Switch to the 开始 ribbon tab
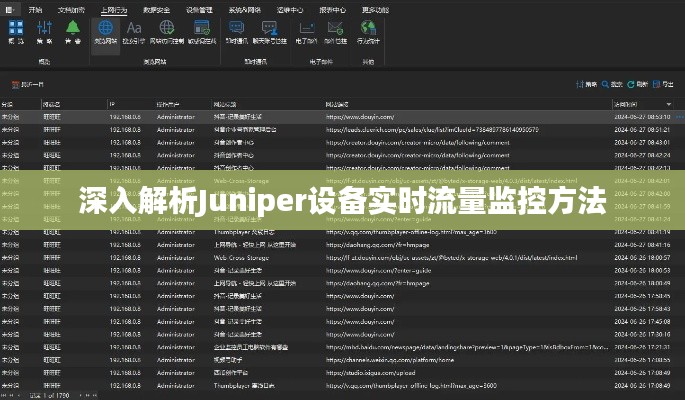This screenshot has height=400, width=685. click(x=35, y=10)
